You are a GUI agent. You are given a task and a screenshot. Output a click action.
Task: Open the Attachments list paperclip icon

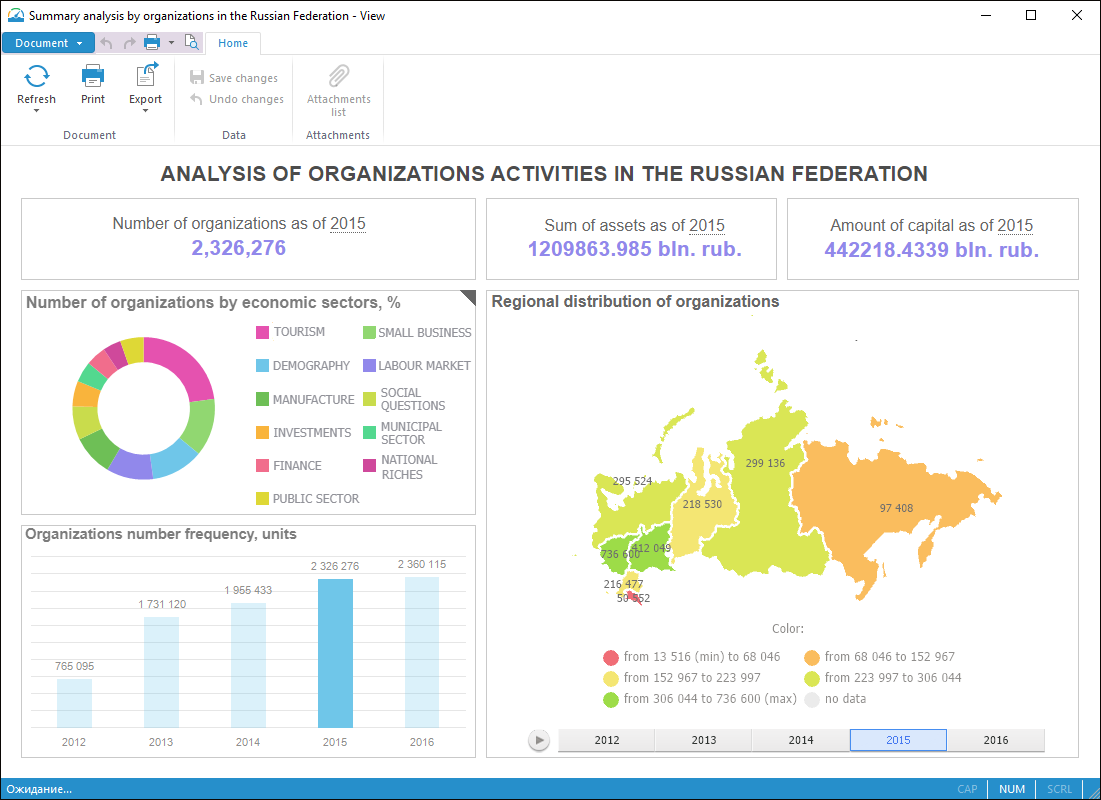(x=339, y=76)
